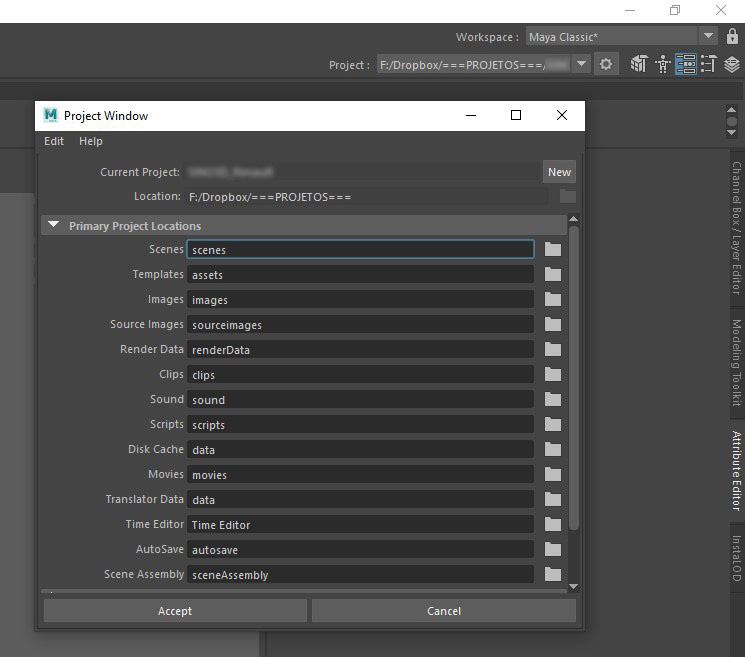Click the Scenes path input field
Image resolution: width=745 pixels, height=657 pixels.
[360, 249]
